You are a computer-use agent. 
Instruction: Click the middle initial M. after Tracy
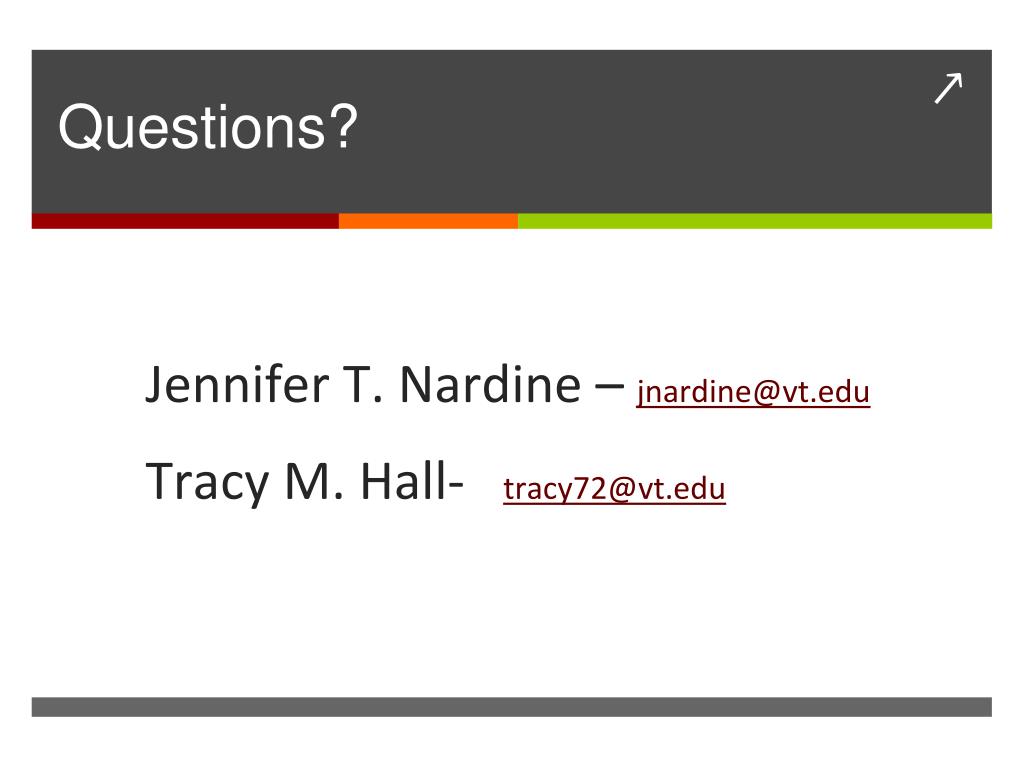[313, 481]
